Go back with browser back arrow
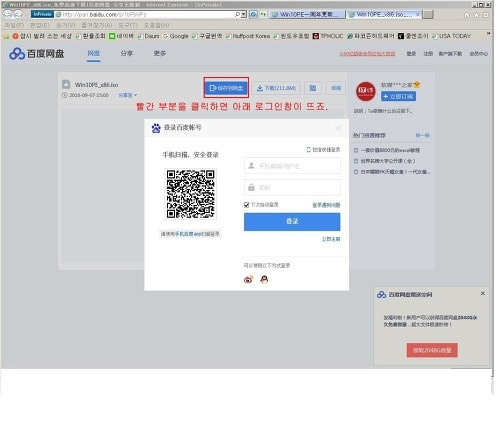 7,14
